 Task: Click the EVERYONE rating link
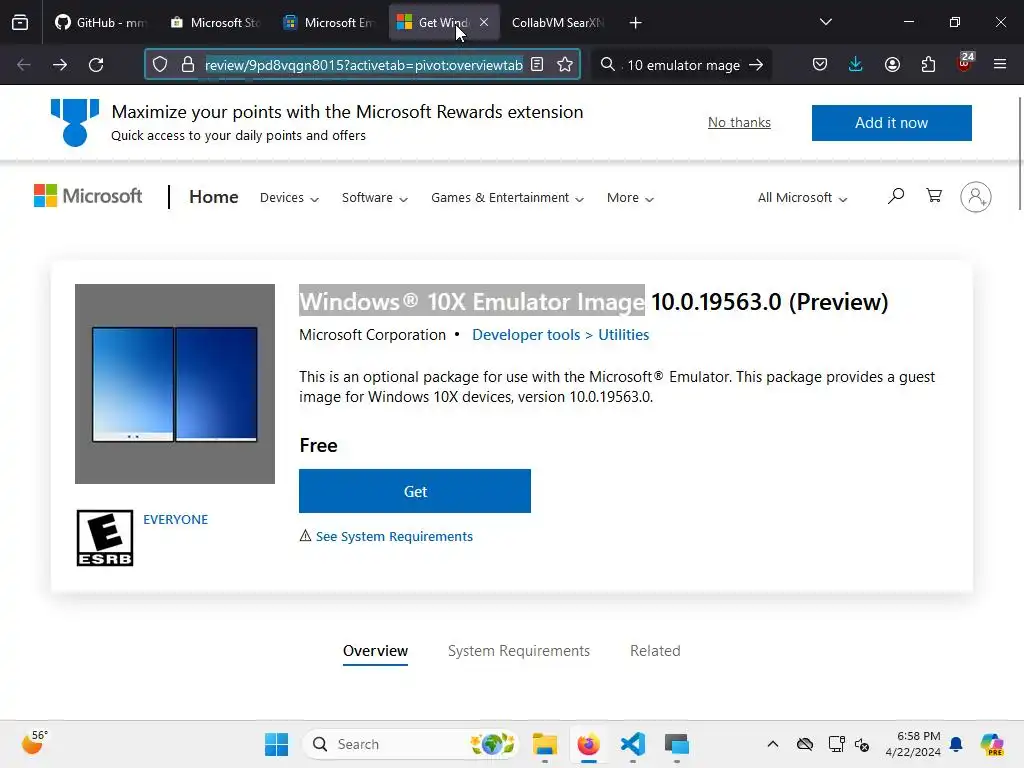(176, 520)
